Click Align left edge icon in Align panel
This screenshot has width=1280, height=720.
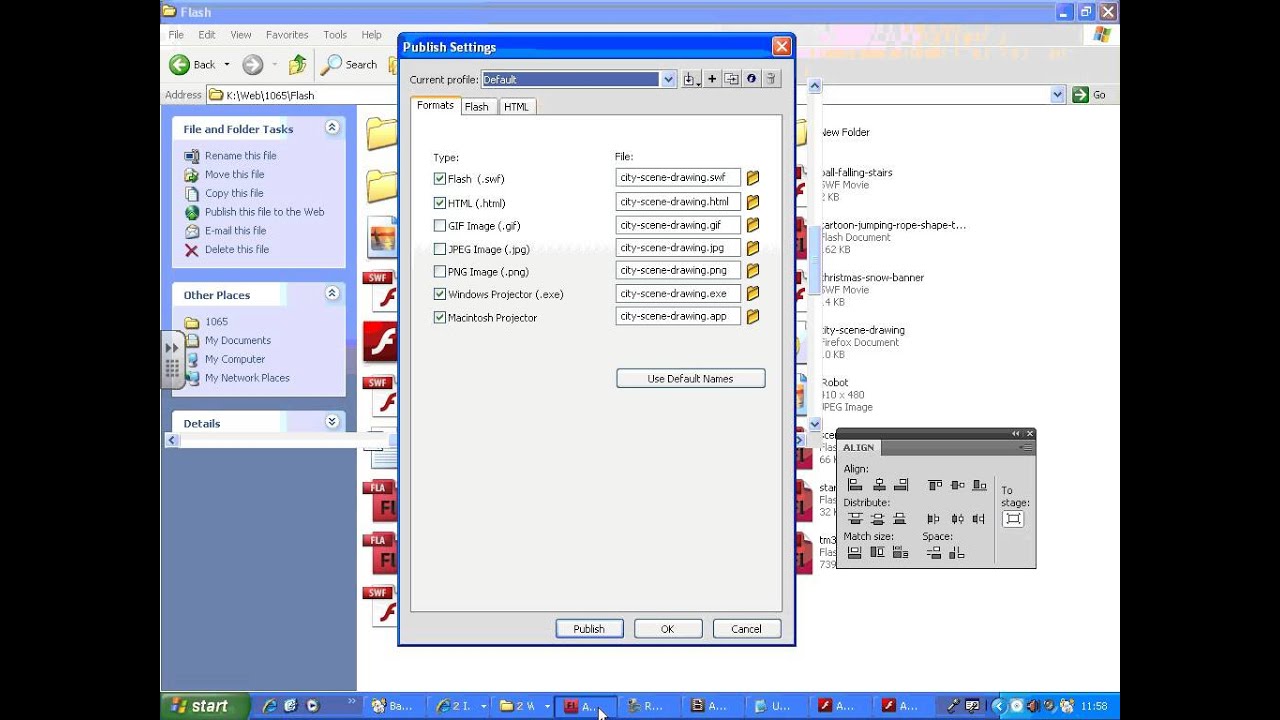coord(855,485)
